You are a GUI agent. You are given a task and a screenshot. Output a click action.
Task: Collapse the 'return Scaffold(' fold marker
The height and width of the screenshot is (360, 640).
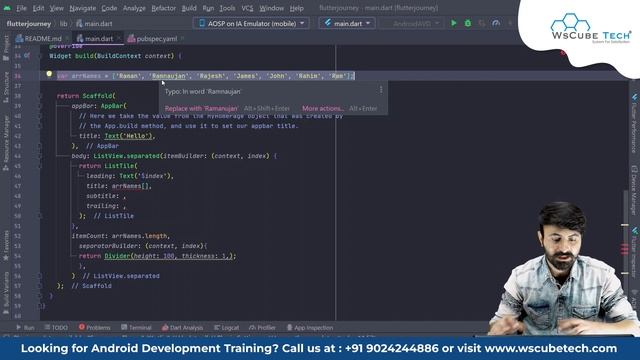click(x=40, y=96)
